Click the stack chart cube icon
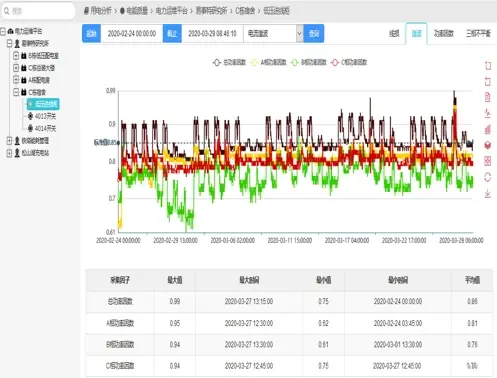 pyautogui.click(x=488, y=145)
